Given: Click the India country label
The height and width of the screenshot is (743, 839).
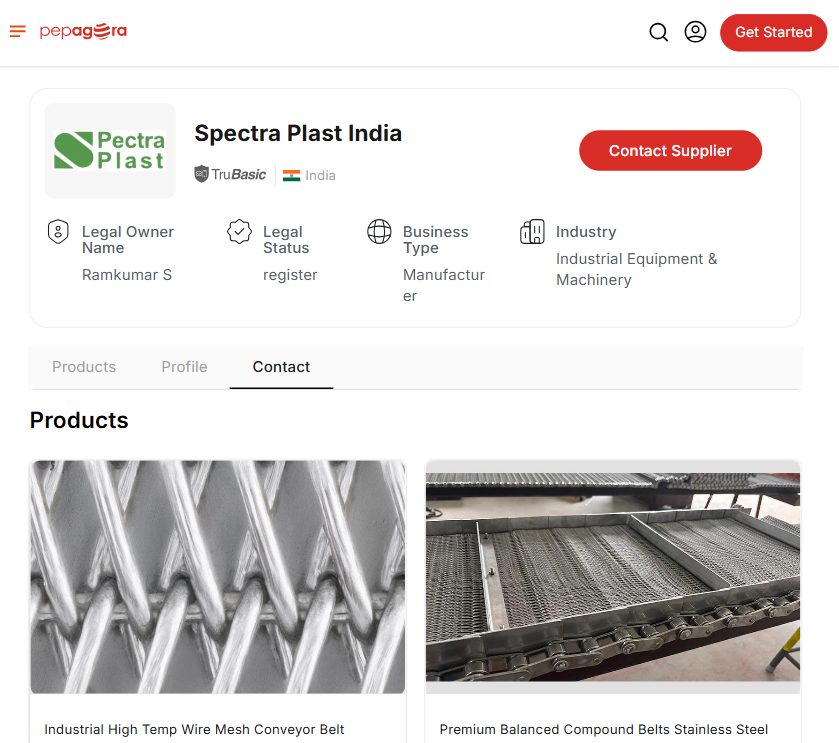Looking at the screenshot, I should pyautogui.click(x=321, y=175).
